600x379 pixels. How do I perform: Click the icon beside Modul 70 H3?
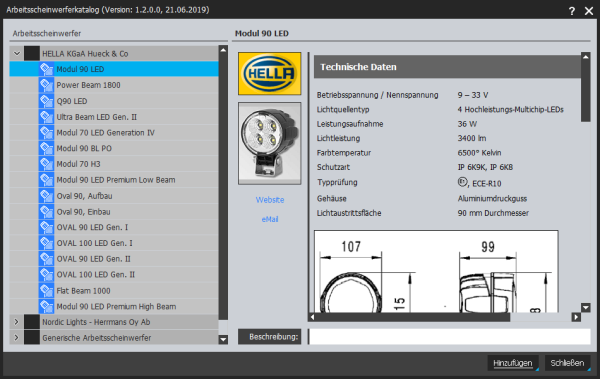[x=46, y=164]
